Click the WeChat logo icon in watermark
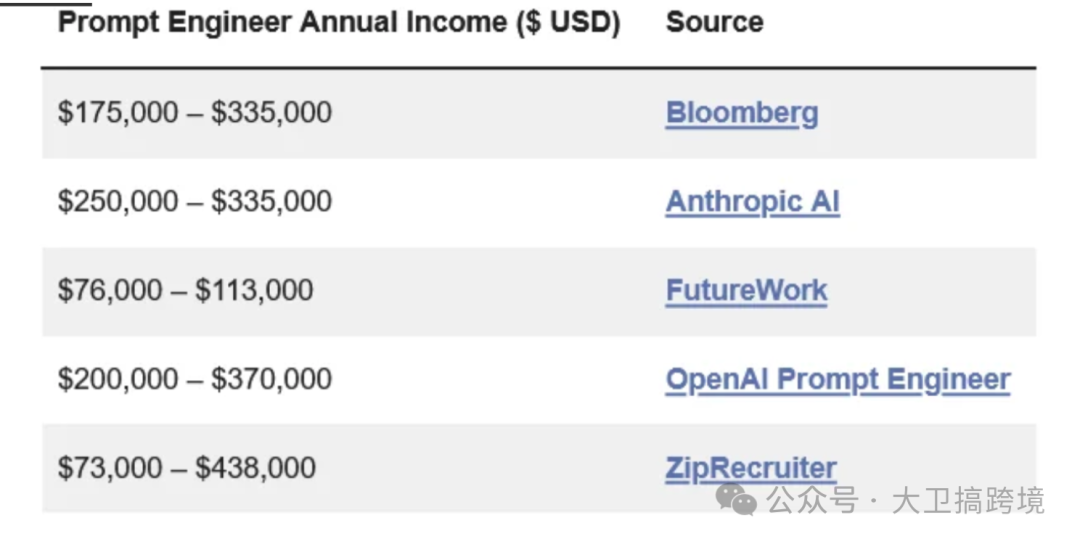 pyautogui.click(x=736, y=499)
